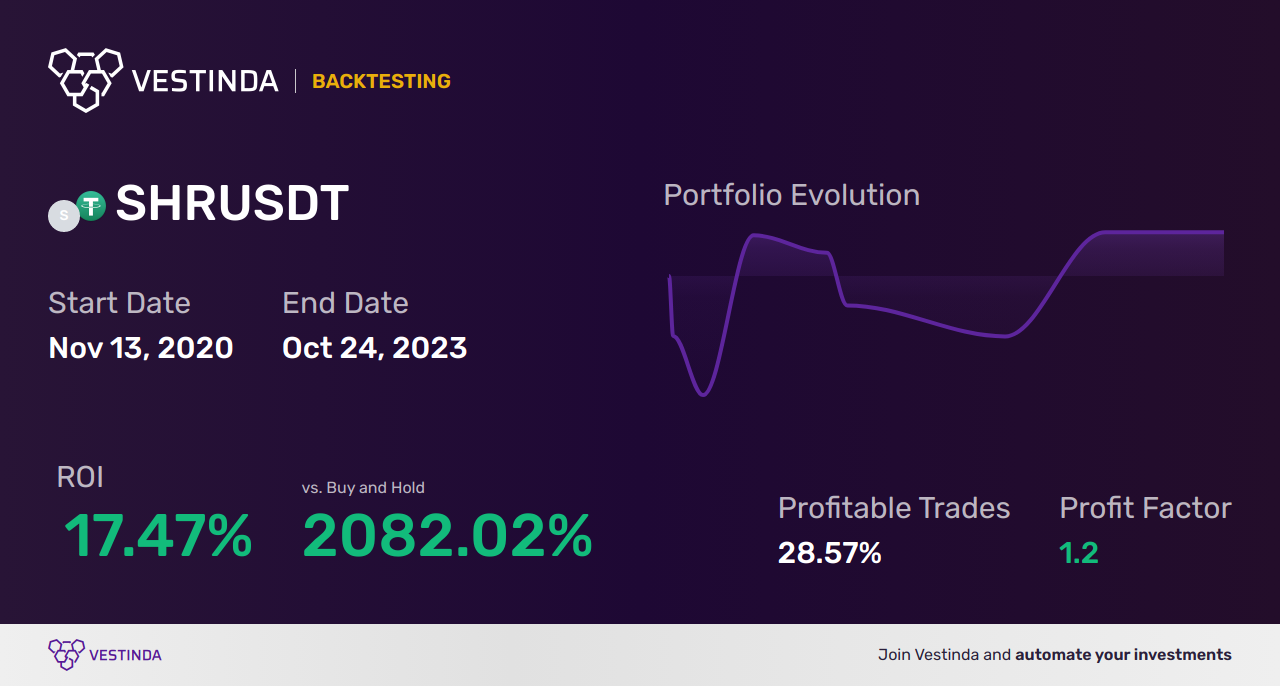Click the End Date label
The image size is (1280, 686).
[345, 303]
